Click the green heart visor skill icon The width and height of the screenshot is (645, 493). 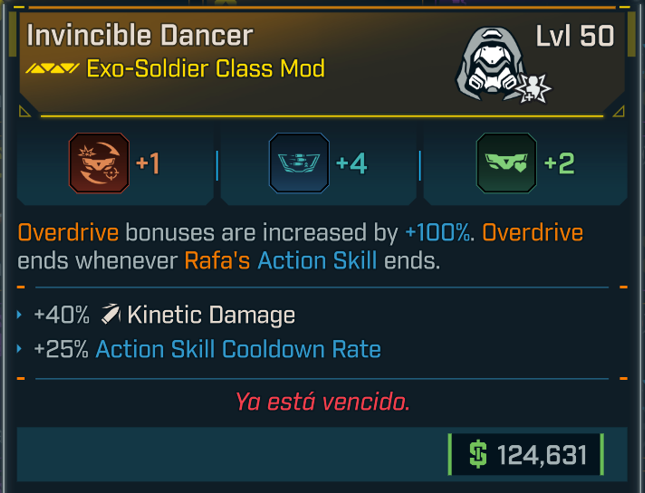coord(506,163)
